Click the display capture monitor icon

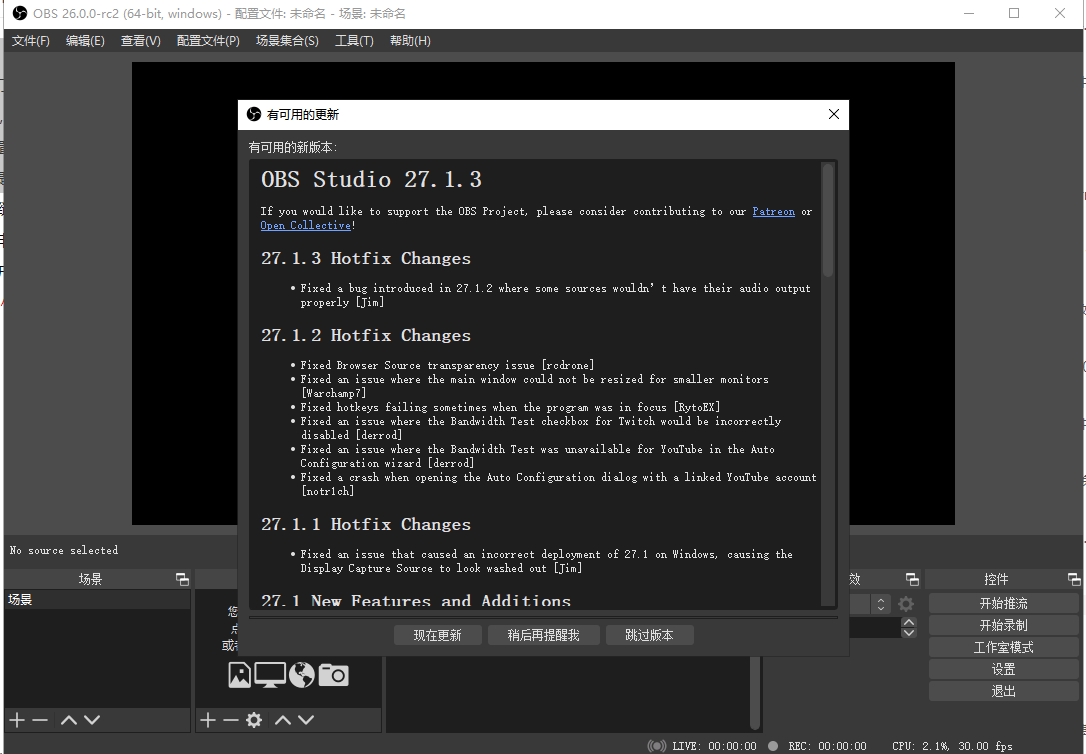point(270,675)
